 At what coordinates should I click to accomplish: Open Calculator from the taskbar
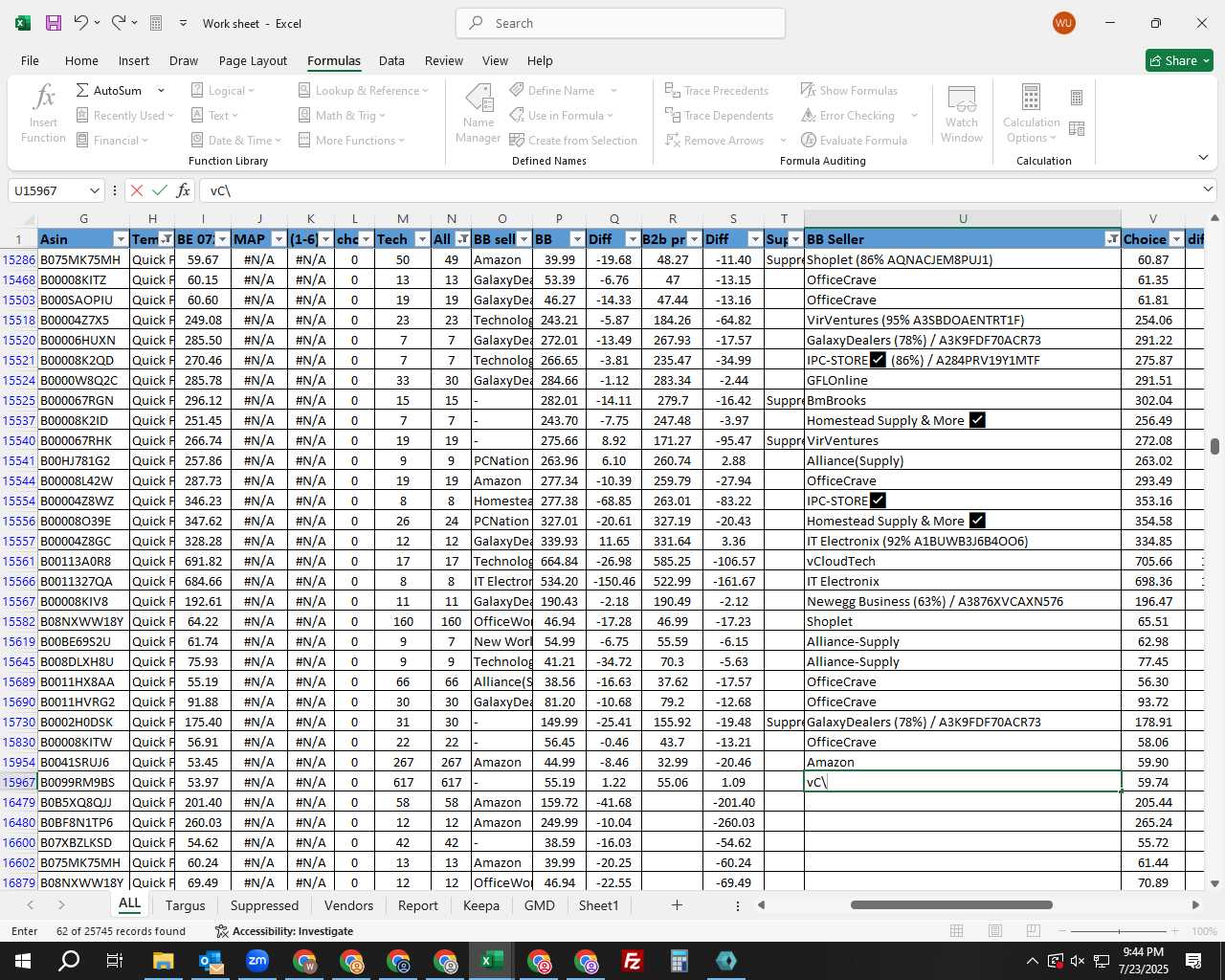(x=679, y=961)
